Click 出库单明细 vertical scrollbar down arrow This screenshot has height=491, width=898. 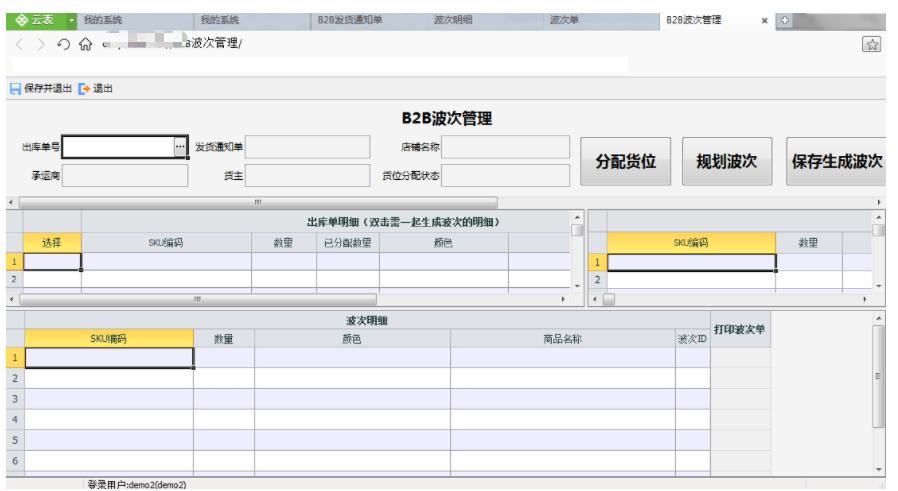(x=577, y=285)
